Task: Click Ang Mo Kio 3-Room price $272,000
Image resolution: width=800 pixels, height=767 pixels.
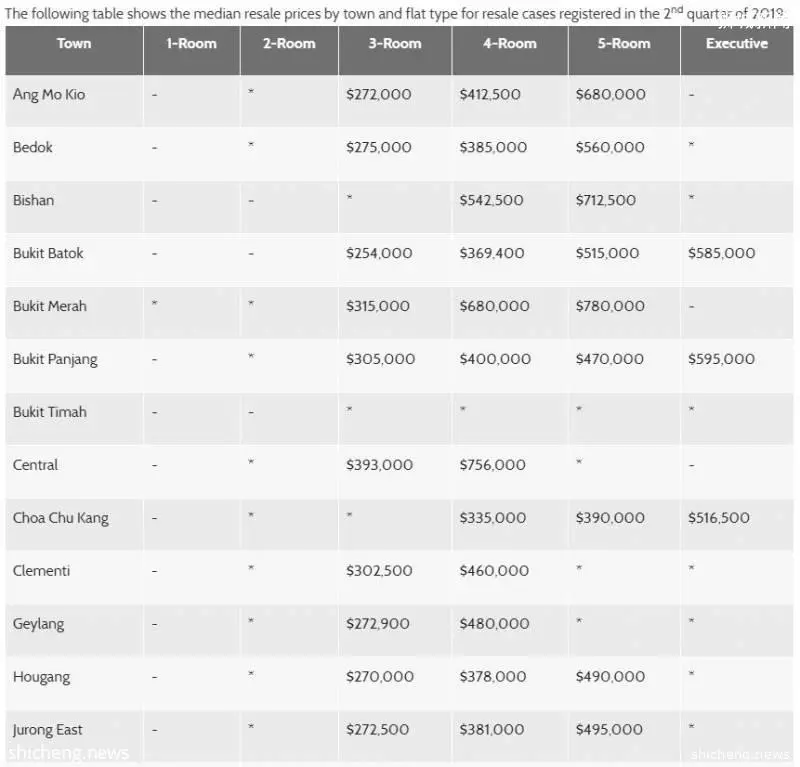Action: [379, 94]
